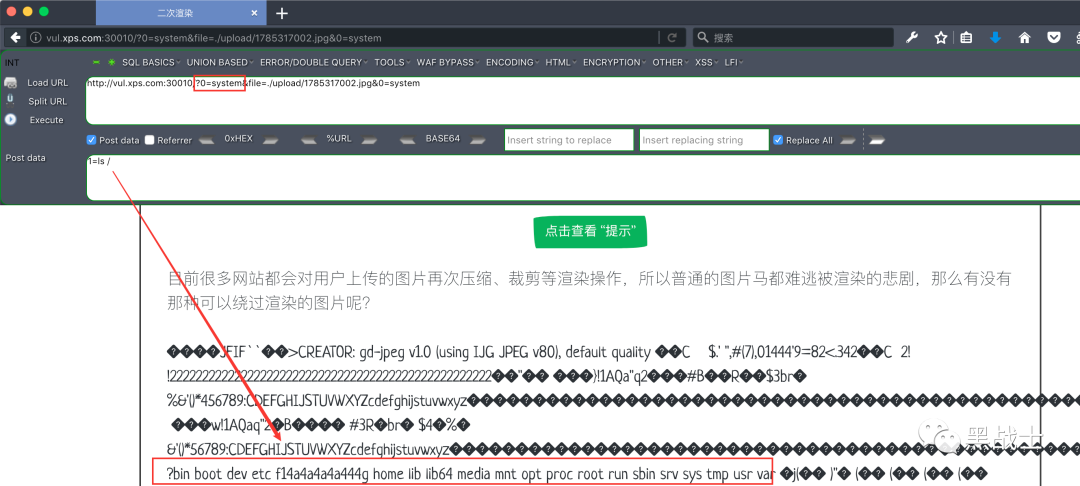
Task: Expand the SQL BASICS dropdown
Action: point(152,62)
